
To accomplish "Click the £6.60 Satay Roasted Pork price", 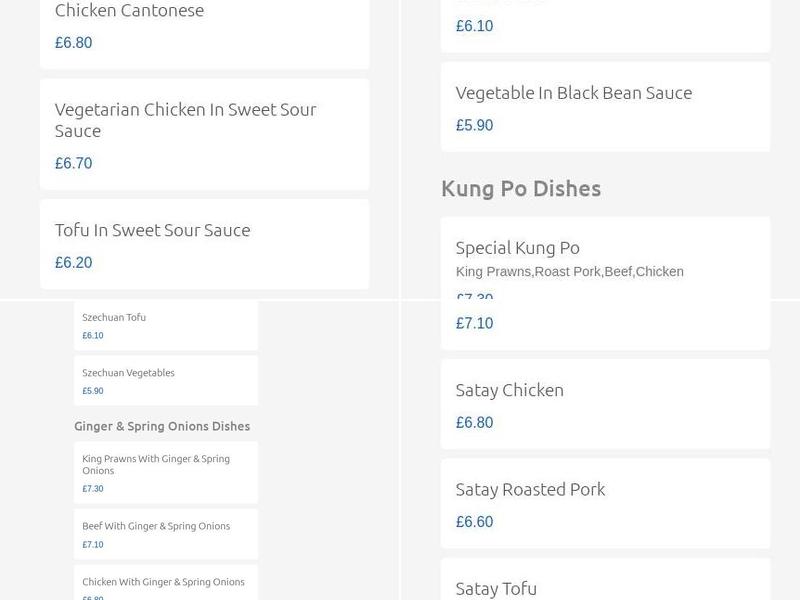I will point(474,521).
